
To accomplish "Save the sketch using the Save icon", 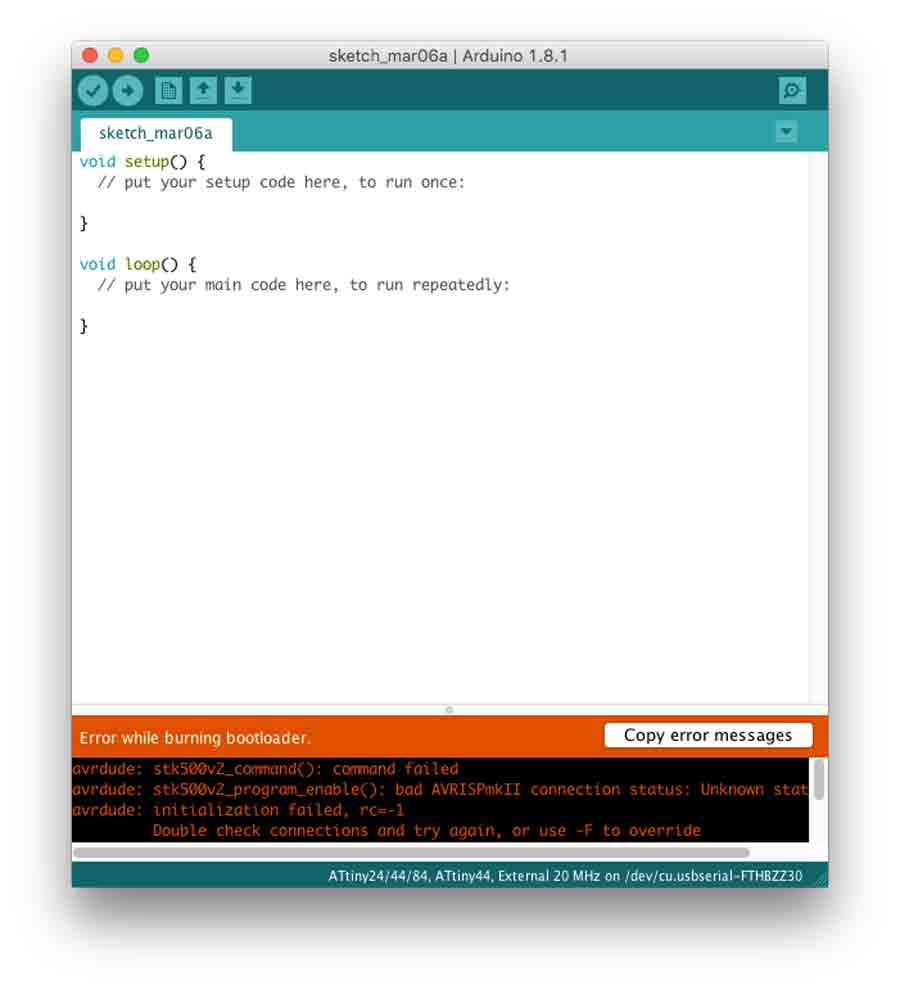I will (238, 91).
